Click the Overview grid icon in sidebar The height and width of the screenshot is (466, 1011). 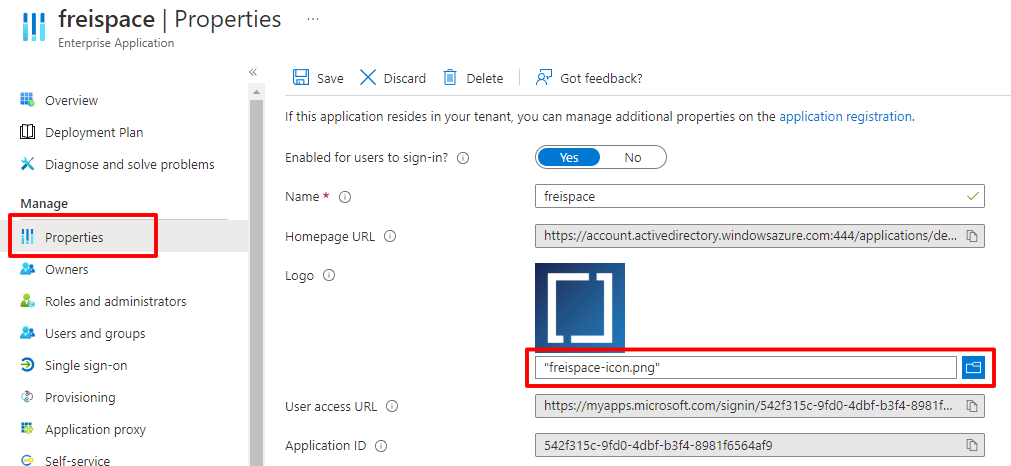coord(27,100)
